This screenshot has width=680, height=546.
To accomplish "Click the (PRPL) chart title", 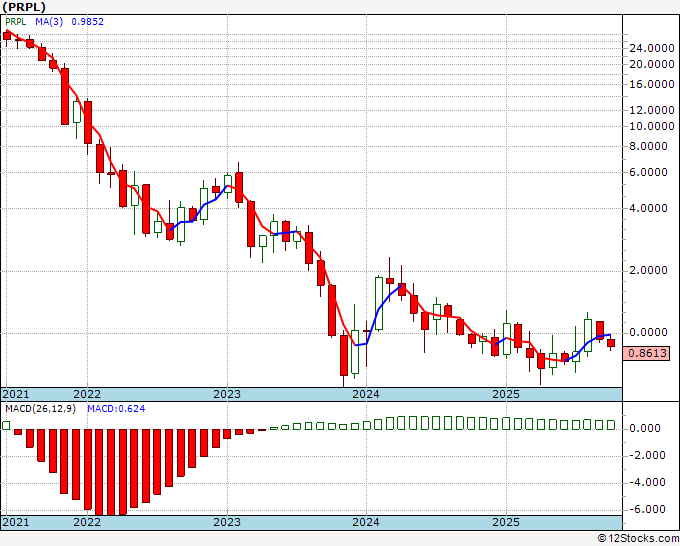I will click(24, 7).
